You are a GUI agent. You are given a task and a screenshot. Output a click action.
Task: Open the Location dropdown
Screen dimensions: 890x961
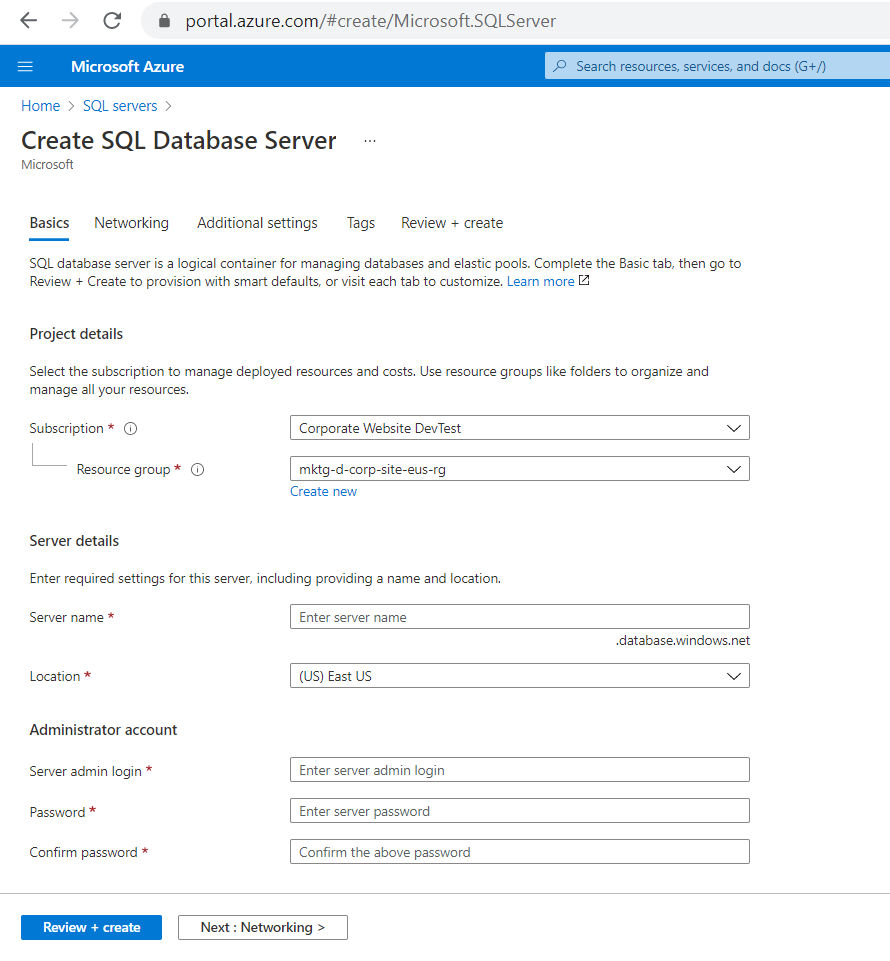519,676
